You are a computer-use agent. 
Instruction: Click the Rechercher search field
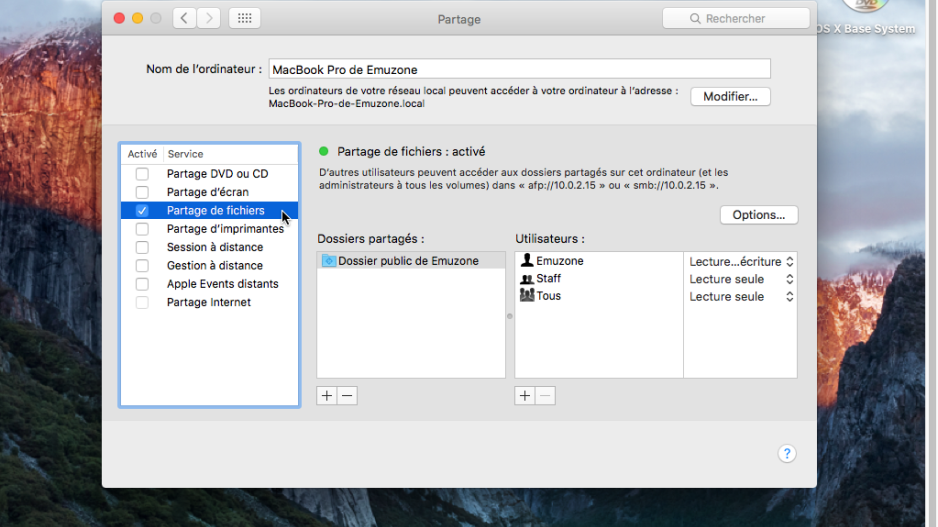click(x=736, y=19)
